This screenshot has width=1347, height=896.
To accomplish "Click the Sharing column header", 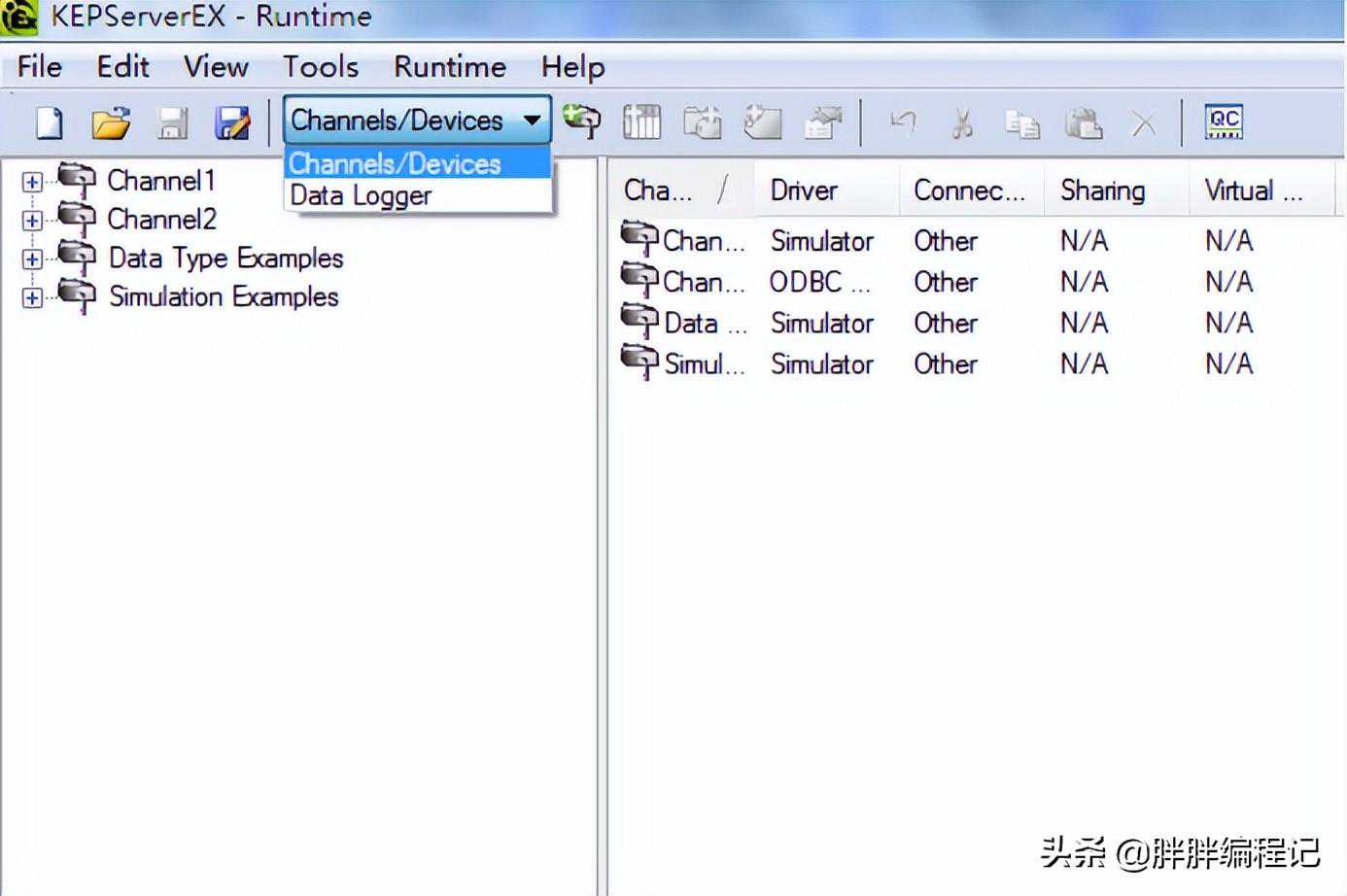I will (x=1102, y=190).
